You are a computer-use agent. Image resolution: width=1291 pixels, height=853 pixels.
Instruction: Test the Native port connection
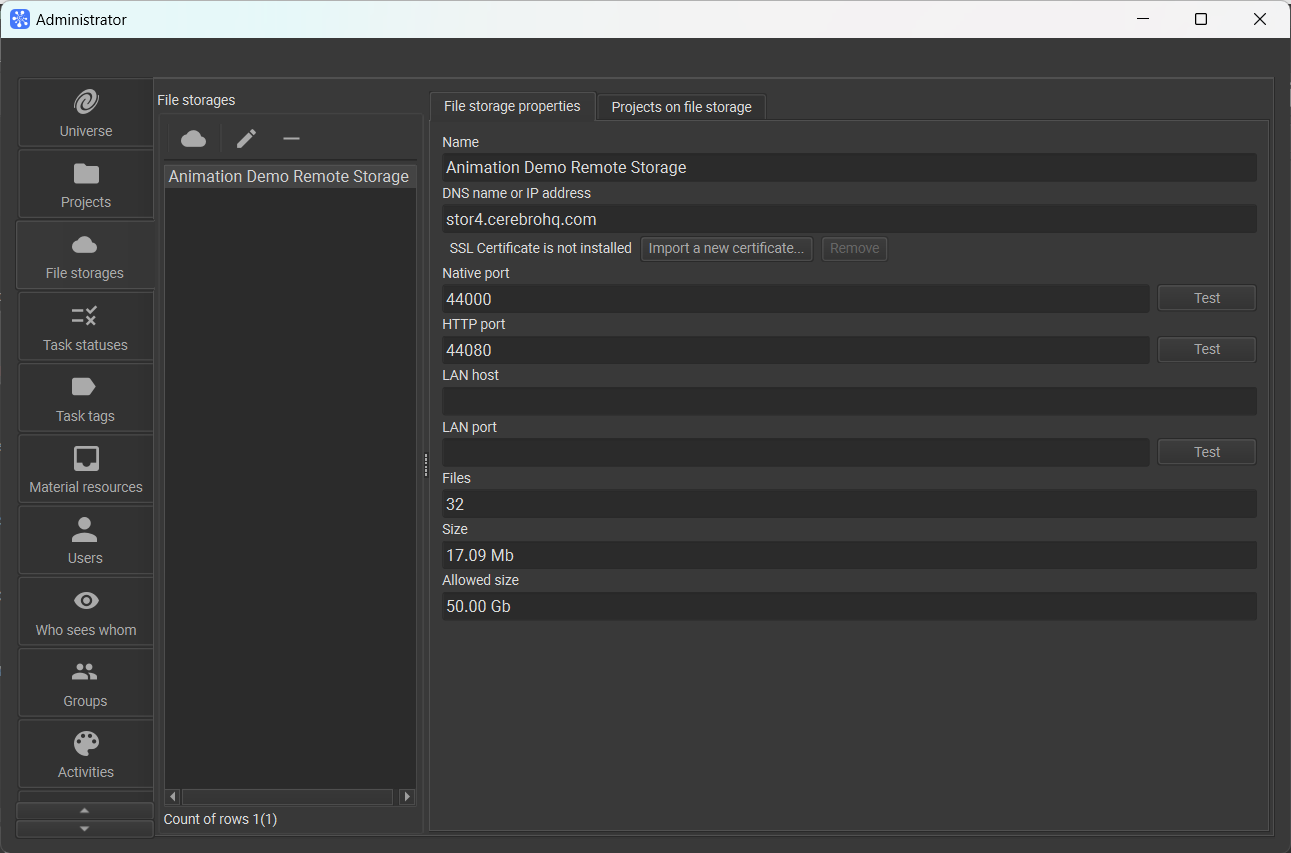point(1207,298)
